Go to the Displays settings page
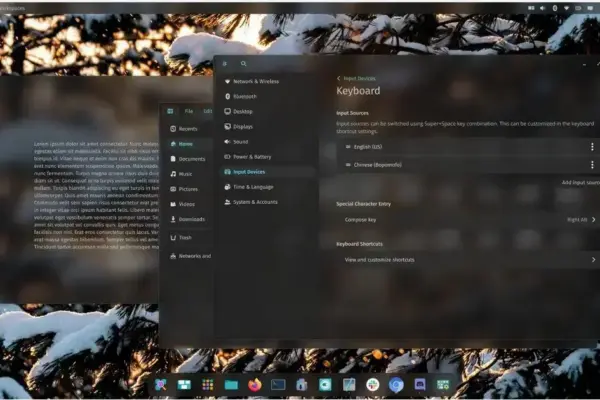The height and width of the screenshot is (400, 600). (267, 127)
